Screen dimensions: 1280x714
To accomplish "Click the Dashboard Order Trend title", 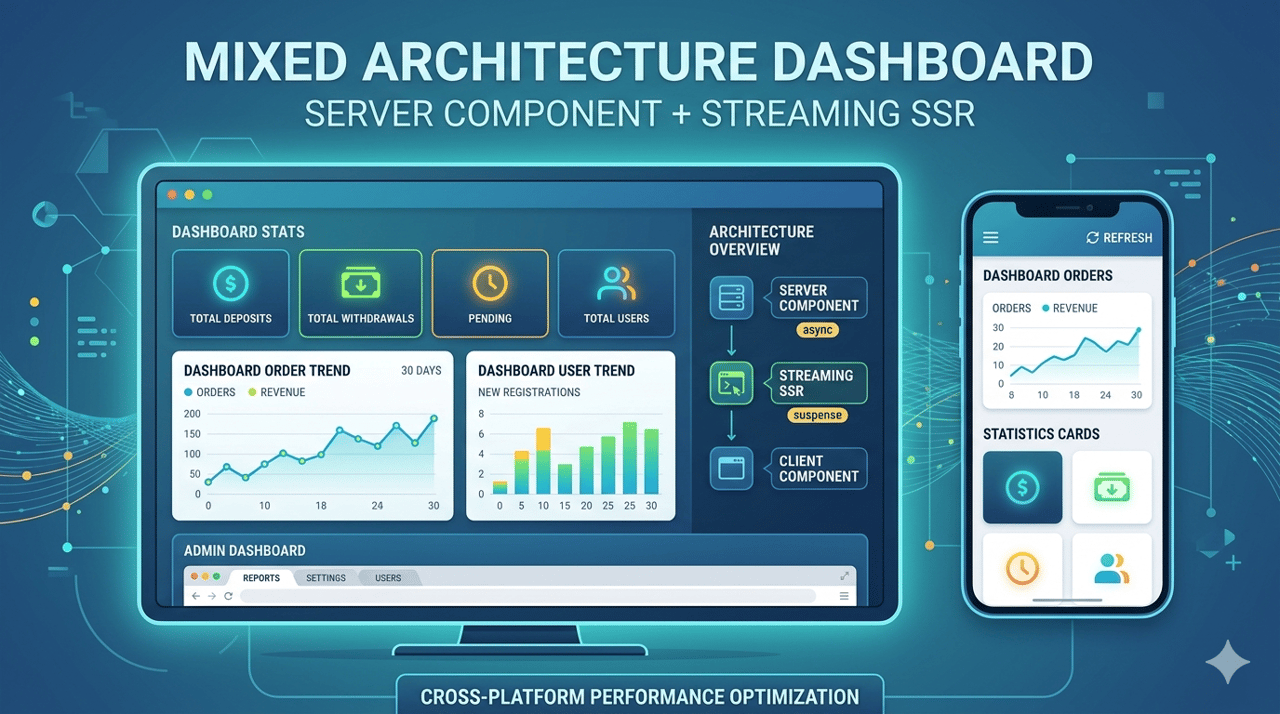I will coord(267,371).
